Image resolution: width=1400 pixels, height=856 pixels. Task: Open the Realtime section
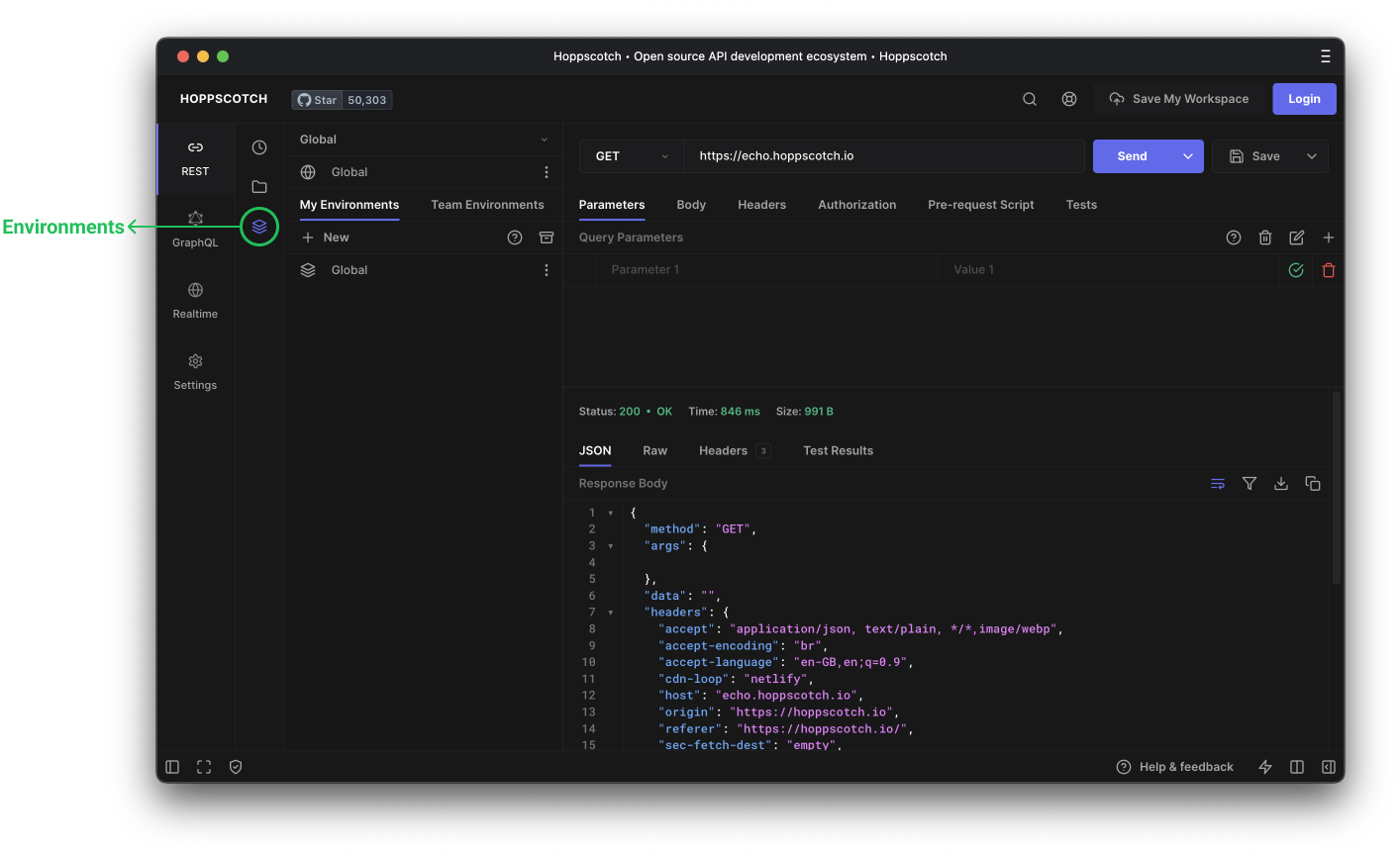pyautogui.click(x=195, y=301)
